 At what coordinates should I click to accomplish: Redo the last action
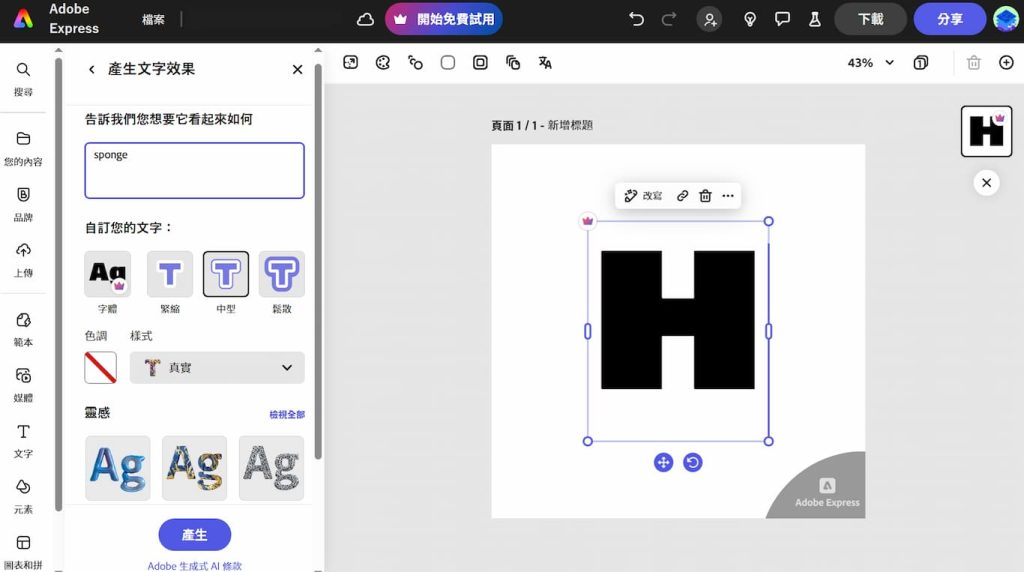click(669, 20)
